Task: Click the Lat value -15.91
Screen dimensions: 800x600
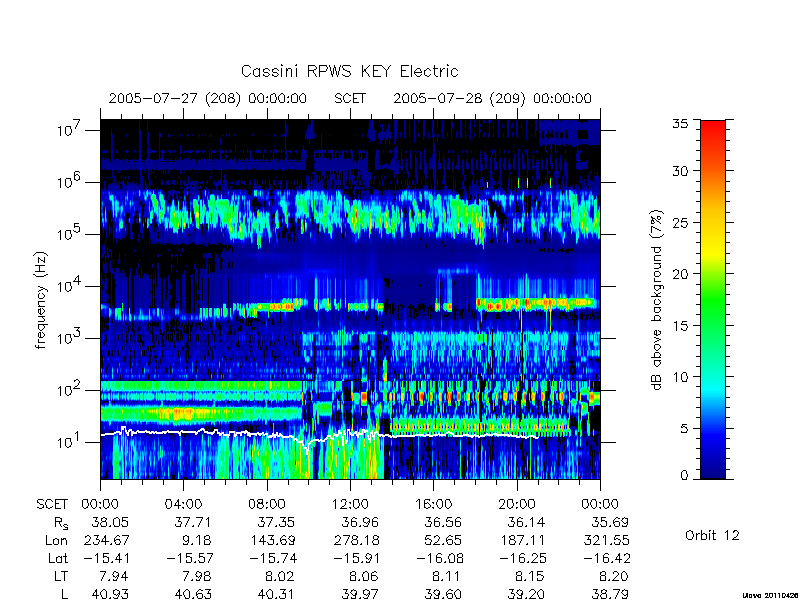Action: tap(356, 558)
